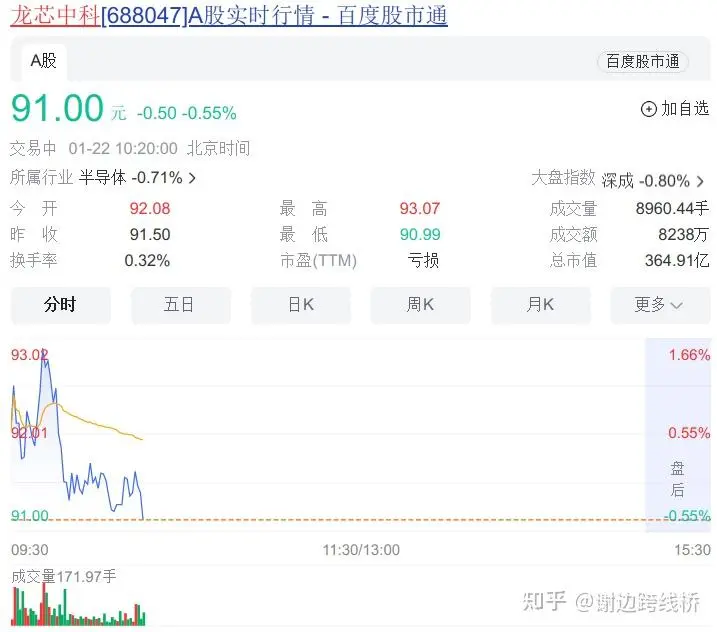Click the 市盈(TTM) value 亏损
The width and height of the screenshot is (717, 632).
423,261
